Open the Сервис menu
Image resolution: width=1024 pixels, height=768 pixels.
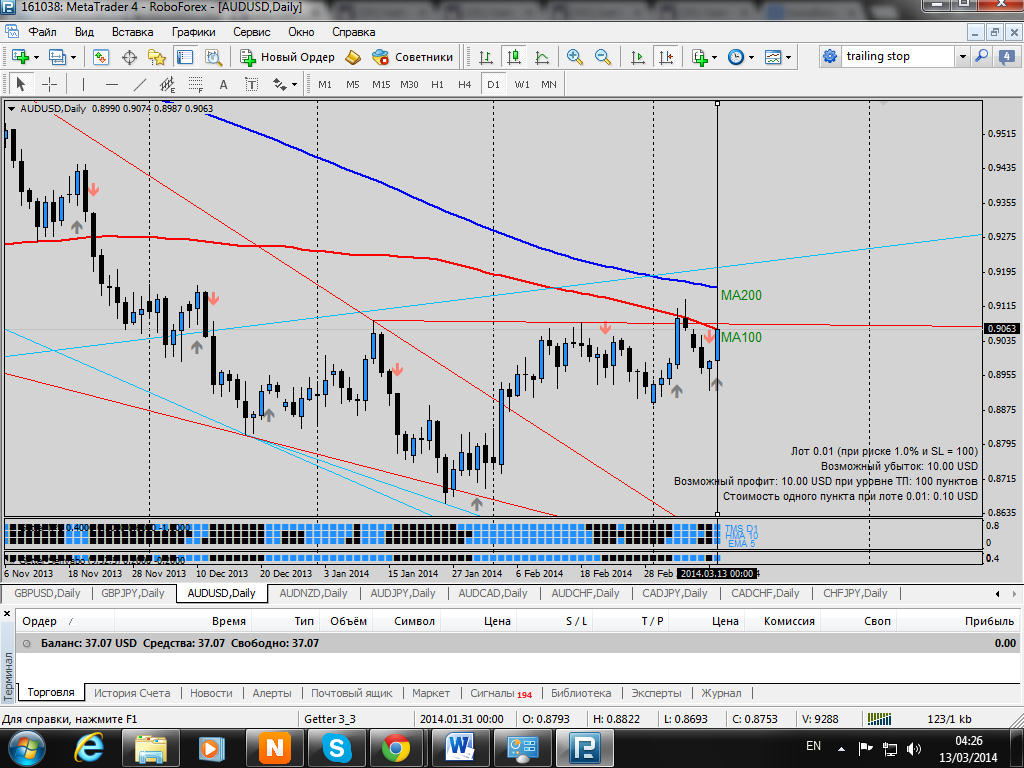[x=251, y=32]
